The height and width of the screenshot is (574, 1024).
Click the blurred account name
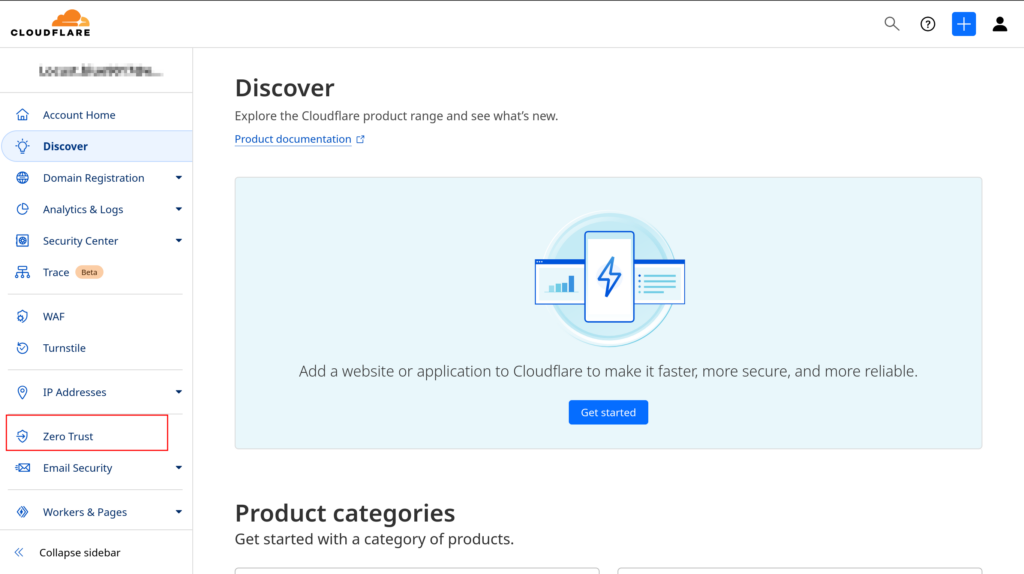click(x=99, y=71)
